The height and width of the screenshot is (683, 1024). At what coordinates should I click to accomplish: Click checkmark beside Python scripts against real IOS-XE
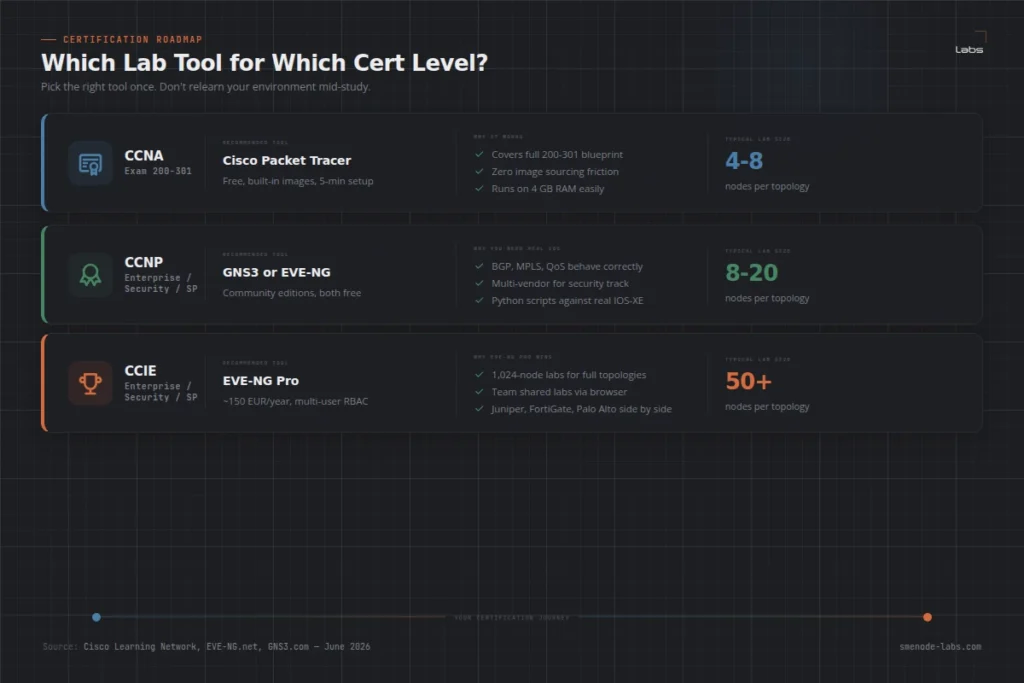click(x=479, y=300)
